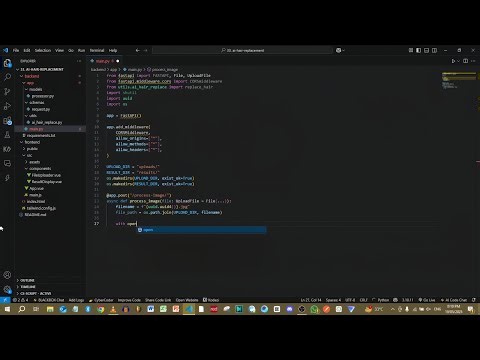Open the Edit menu
480x360 pixels.
pos(27,50)
